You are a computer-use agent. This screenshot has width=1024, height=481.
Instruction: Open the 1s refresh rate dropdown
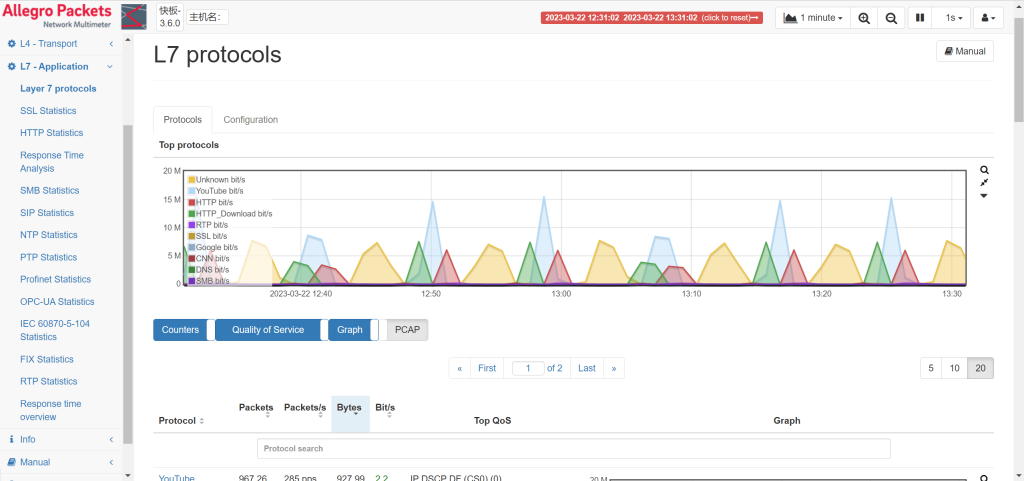(956, 18)
